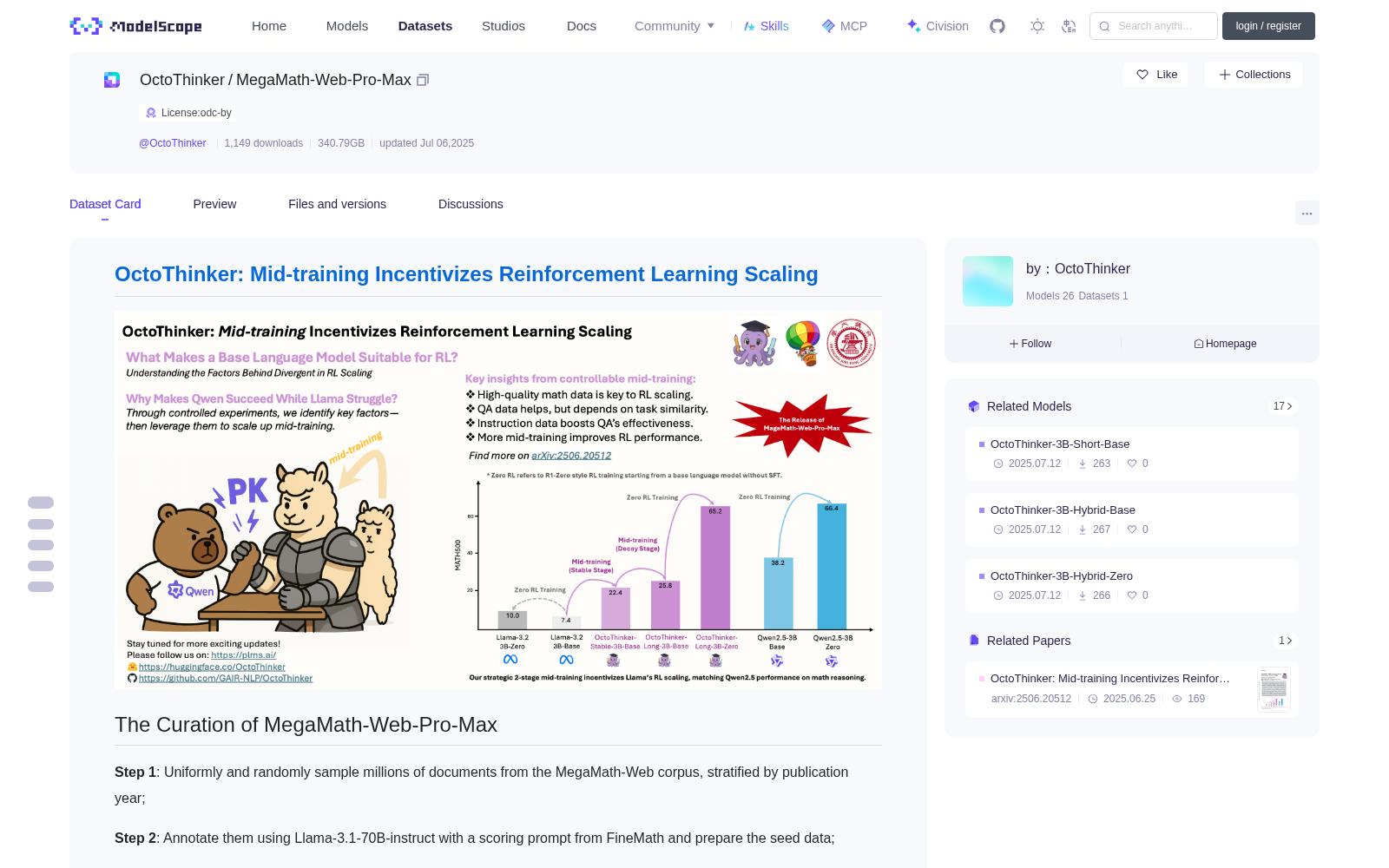Click clock icon on OctoThinker-3B-Short-Base row
The width and height of the screenshot is (1389, 868).
pyautogui.click(x=998, y=464)
